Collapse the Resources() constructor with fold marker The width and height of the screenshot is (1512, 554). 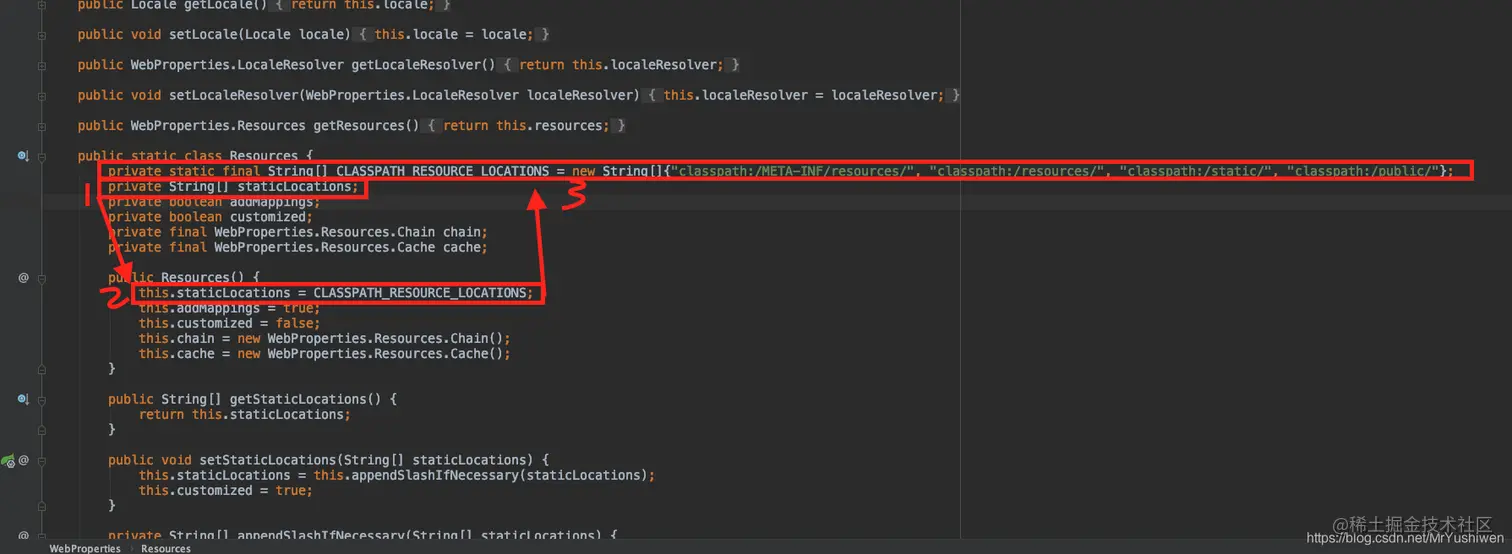tap(42, 278)
